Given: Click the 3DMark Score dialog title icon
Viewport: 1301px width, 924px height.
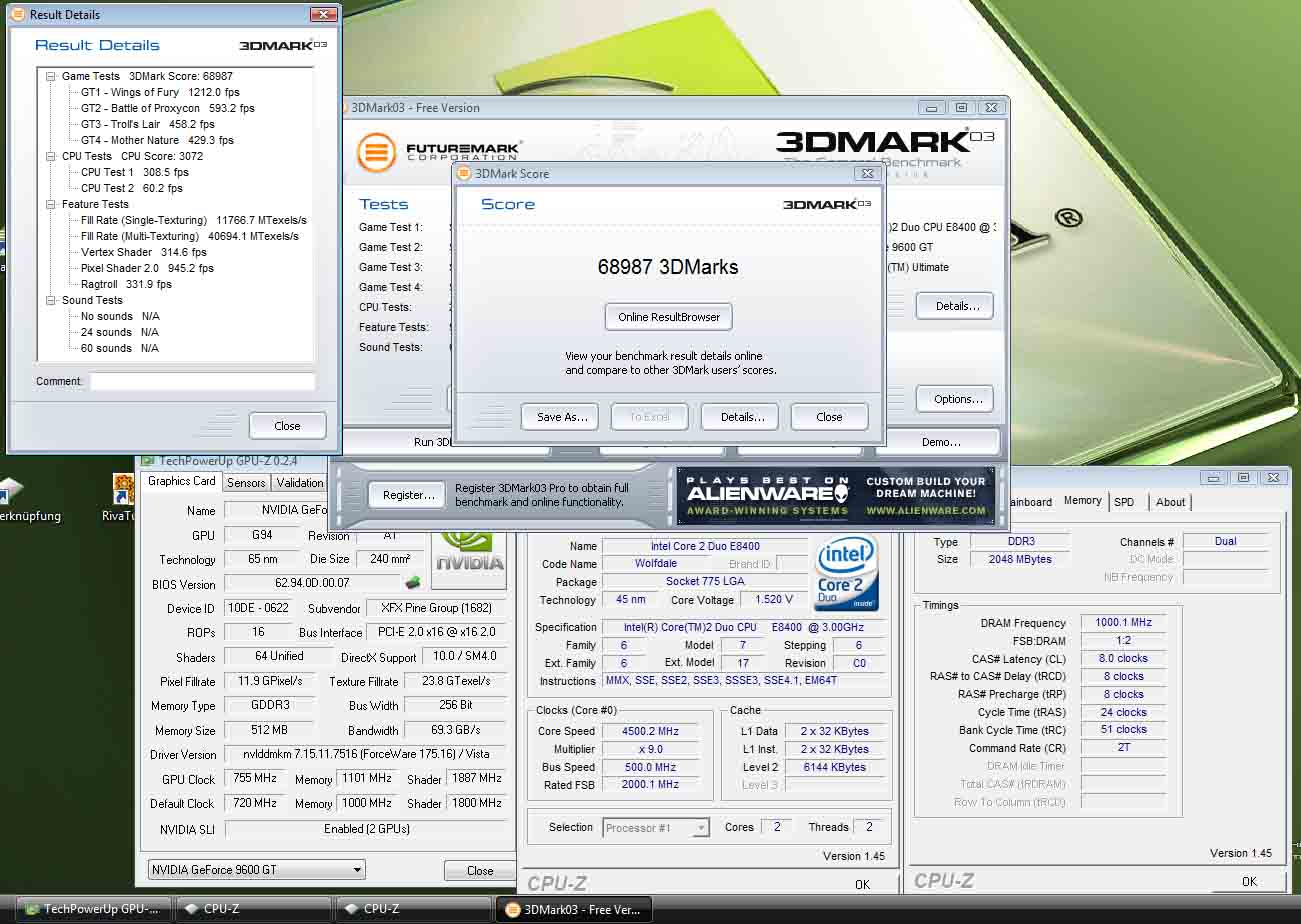Looking at the screenshot, I should click(x=464, y=173).
